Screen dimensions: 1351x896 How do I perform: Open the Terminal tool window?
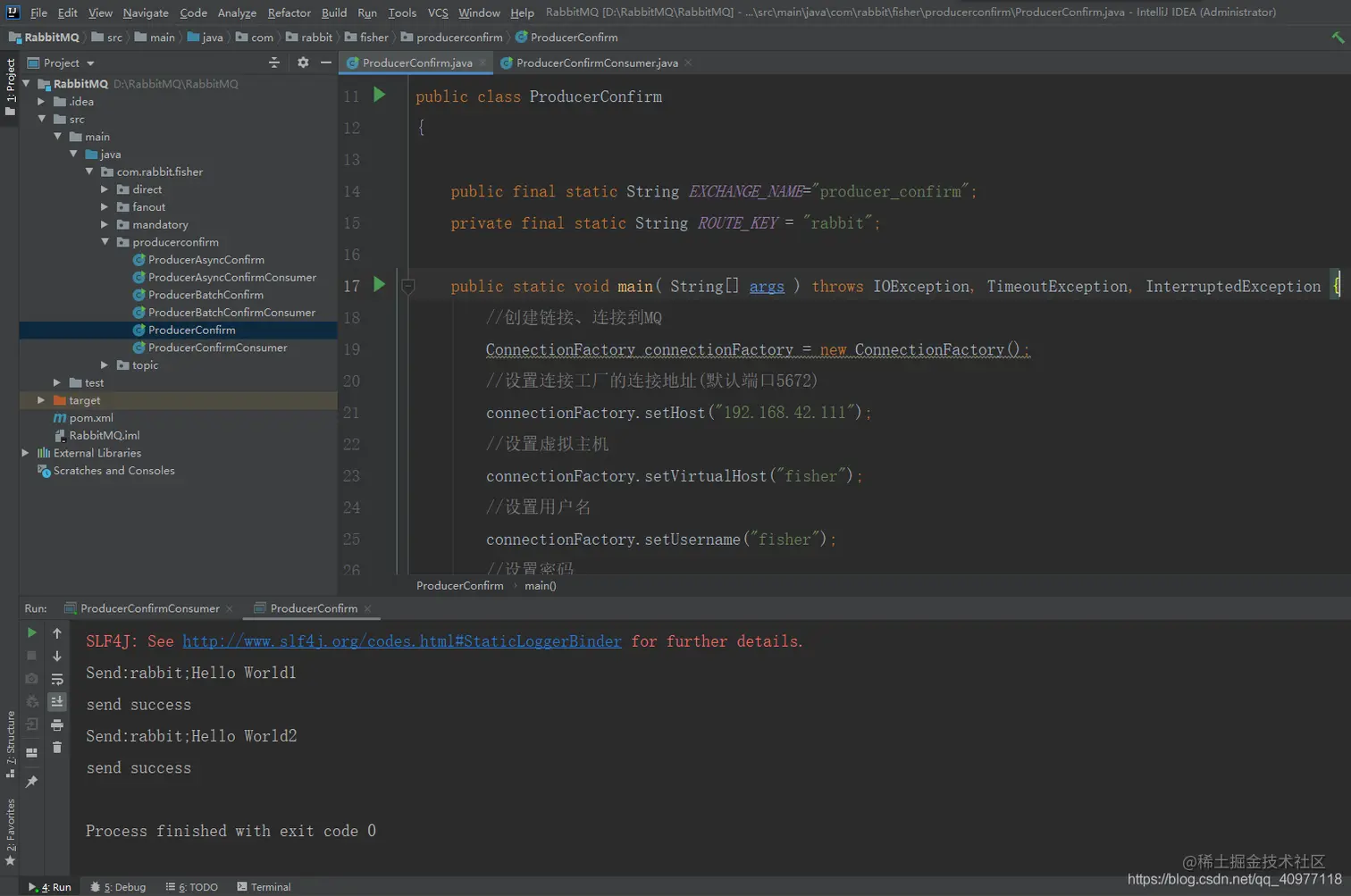[x=264, y=887]
